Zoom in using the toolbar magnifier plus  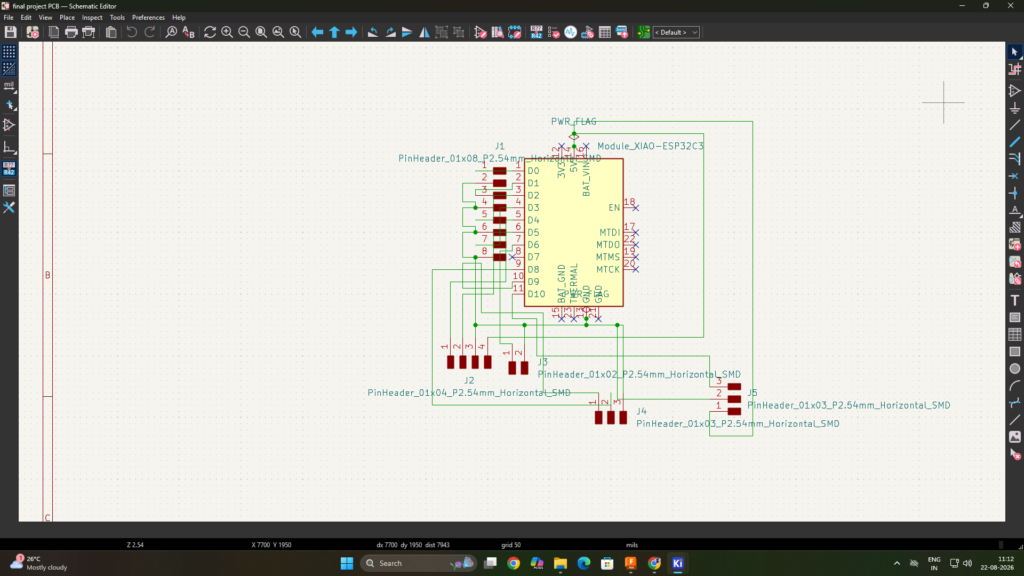pyautogui.click(x=227, y=32)
